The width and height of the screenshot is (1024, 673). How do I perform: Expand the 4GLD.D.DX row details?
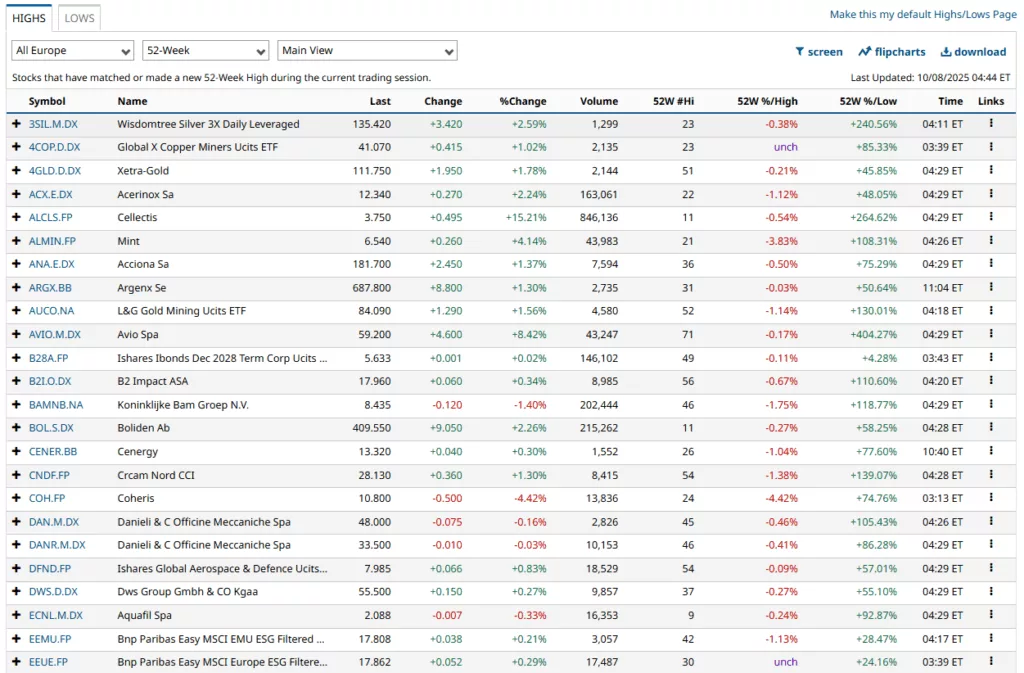(x=16, y=171)
